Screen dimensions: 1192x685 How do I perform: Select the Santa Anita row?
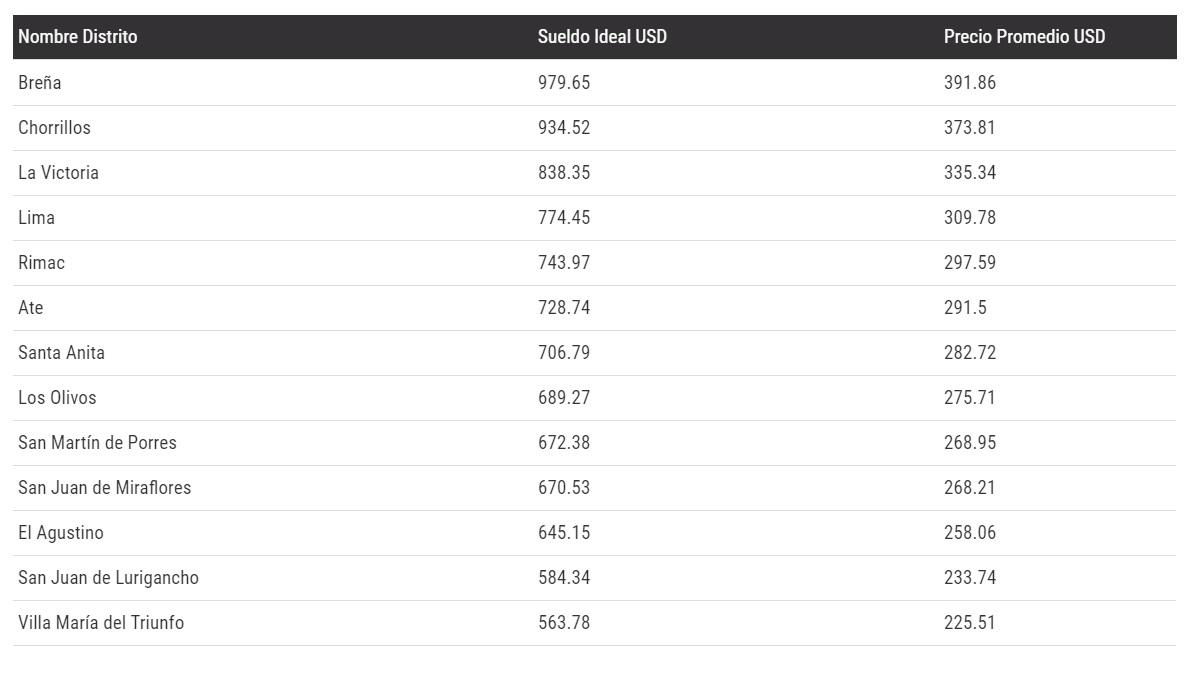coord(61,353)
